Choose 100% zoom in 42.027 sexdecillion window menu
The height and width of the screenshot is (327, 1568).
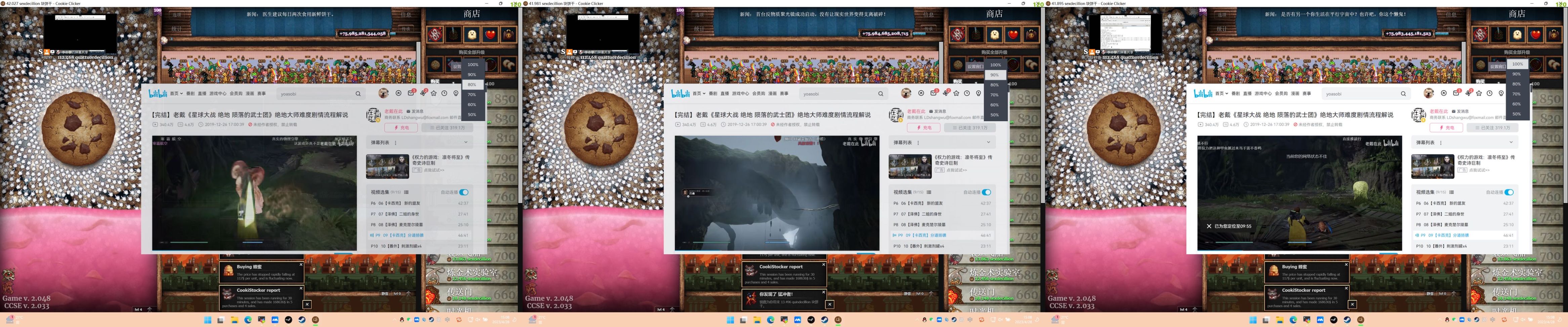tap(473, 65)
